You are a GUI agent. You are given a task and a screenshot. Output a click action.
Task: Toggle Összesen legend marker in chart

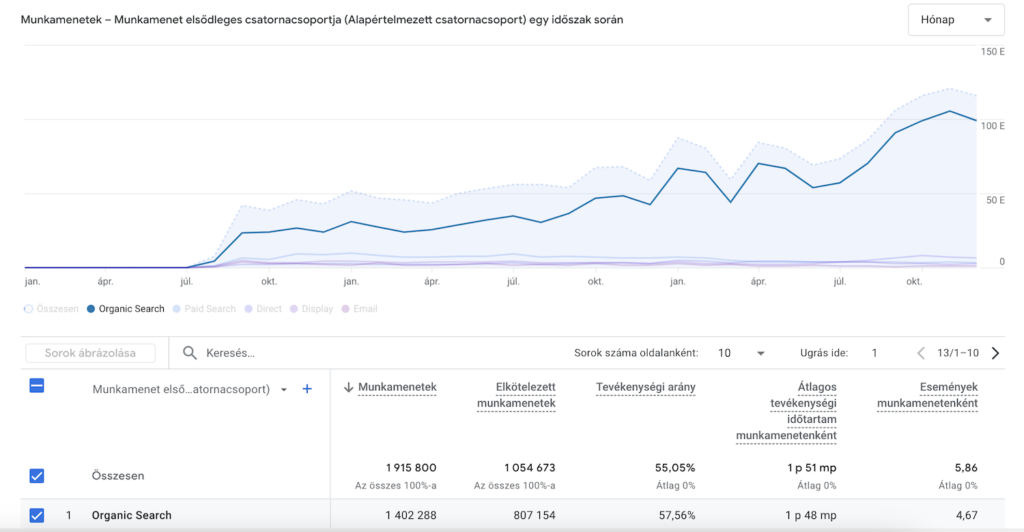27,309
